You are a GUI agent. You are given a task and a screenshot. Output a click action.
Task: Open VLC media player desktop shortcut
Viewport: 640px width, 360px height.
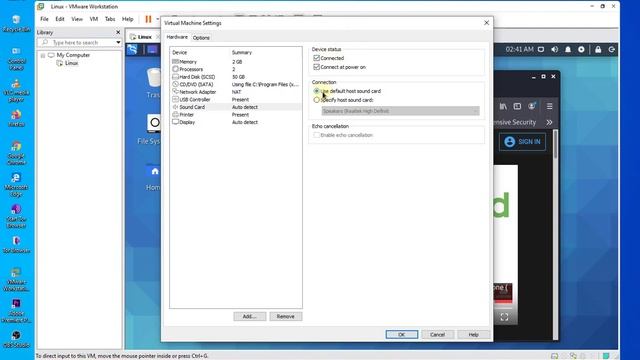pyautogui.click(x=16, y=89)
